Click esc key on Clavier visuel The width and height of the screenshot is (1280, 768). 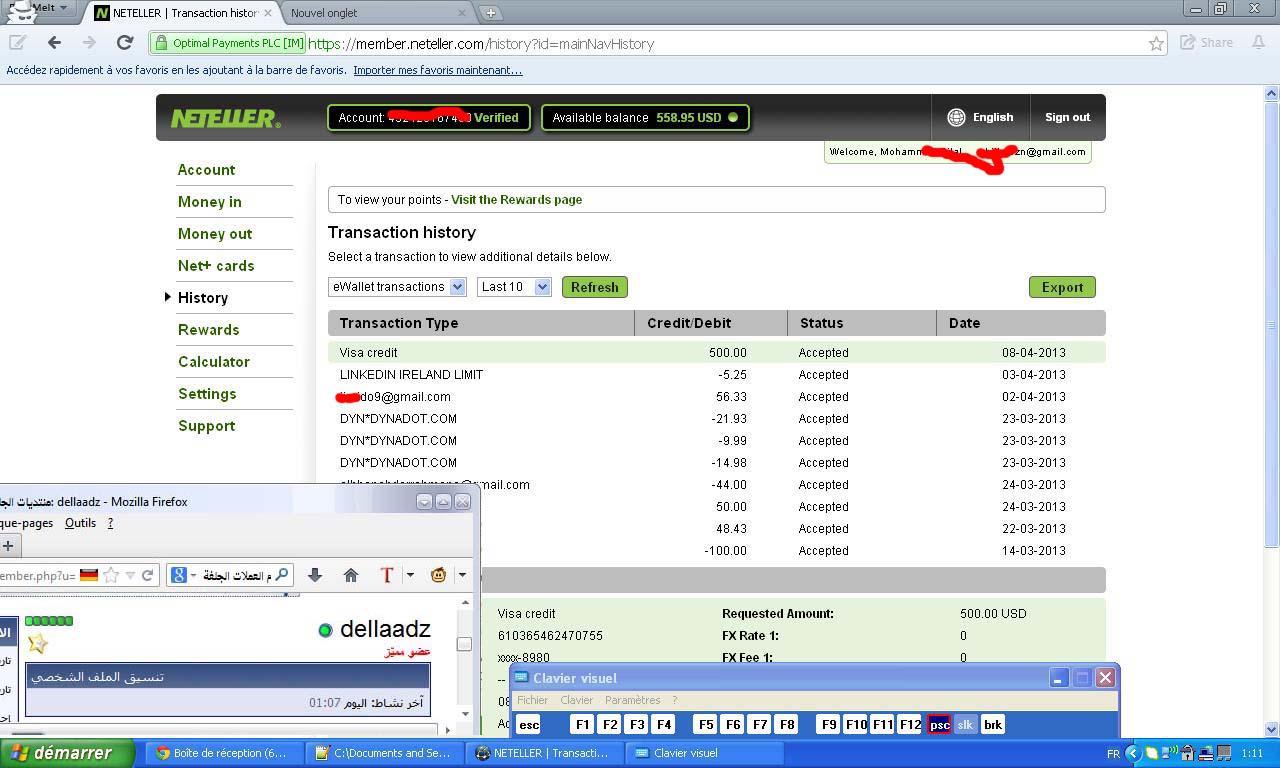(x=529, y=725)
